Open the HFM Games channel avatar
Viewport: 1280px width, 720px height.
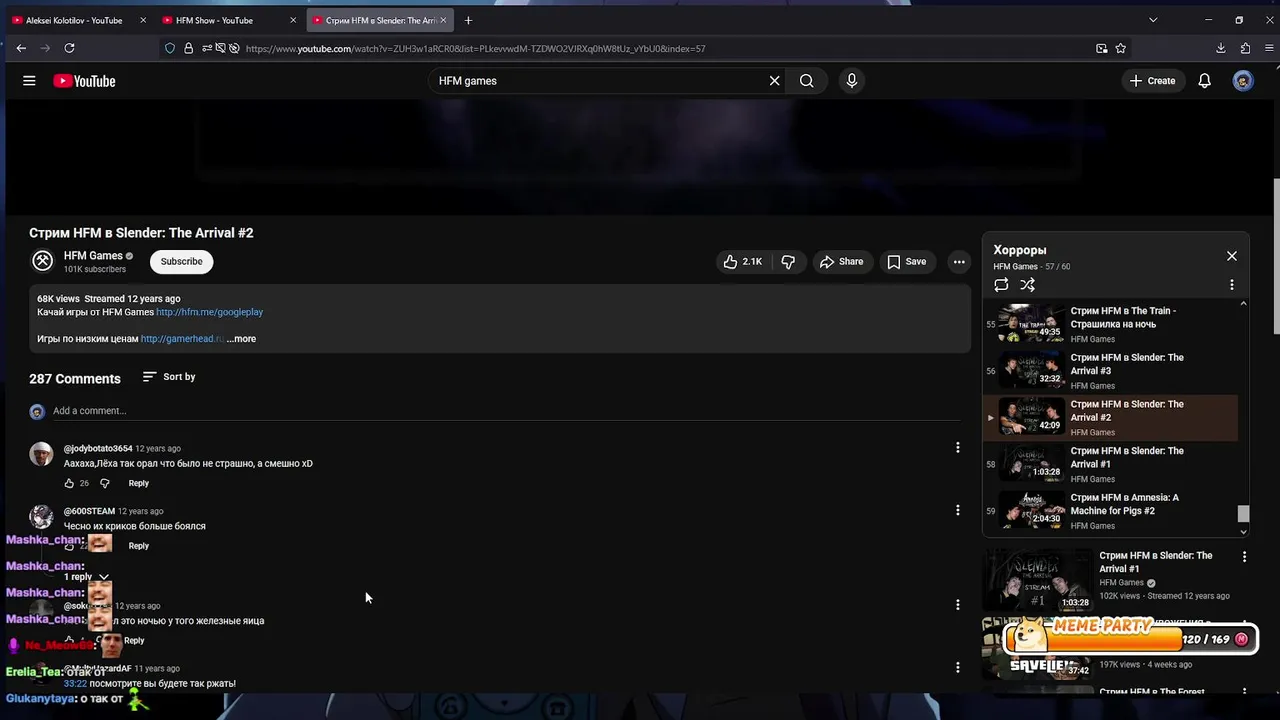(x=42, y=261)
